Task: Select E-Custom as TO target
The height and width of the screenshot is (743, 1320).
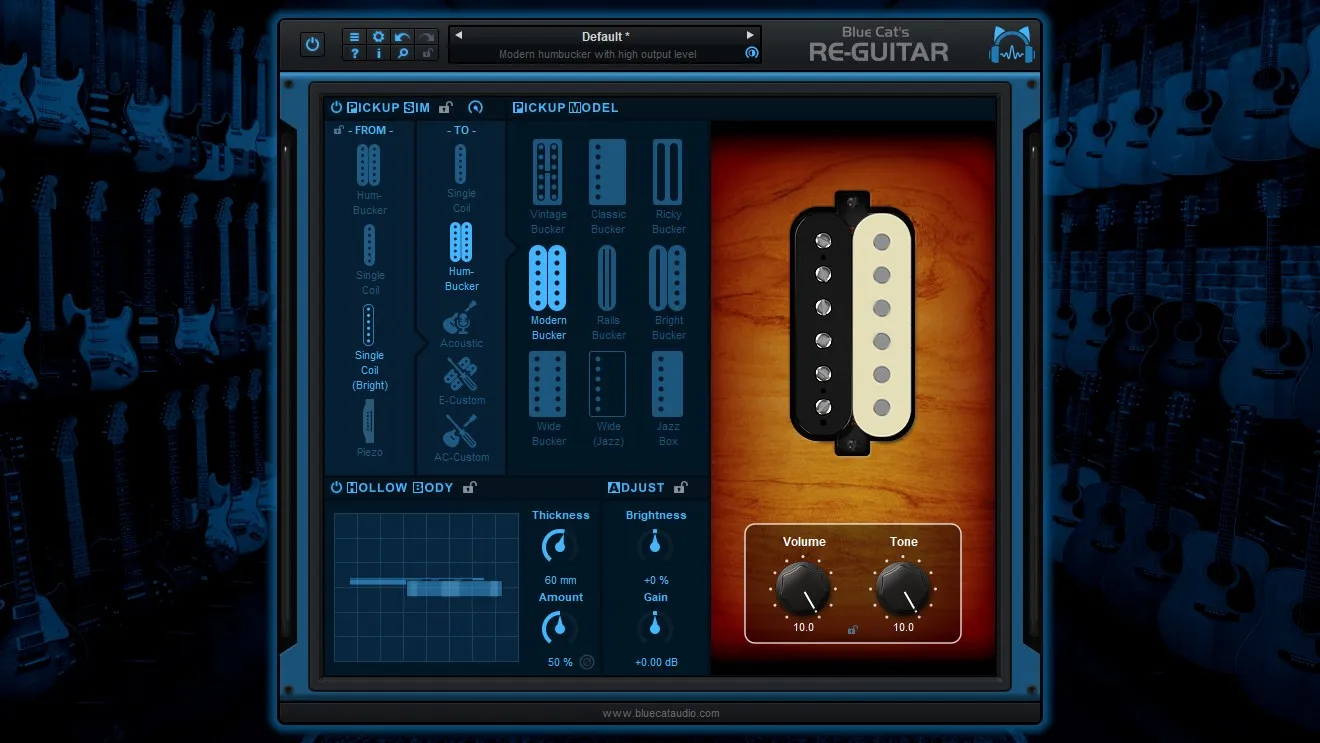Action: click(461, 381)
